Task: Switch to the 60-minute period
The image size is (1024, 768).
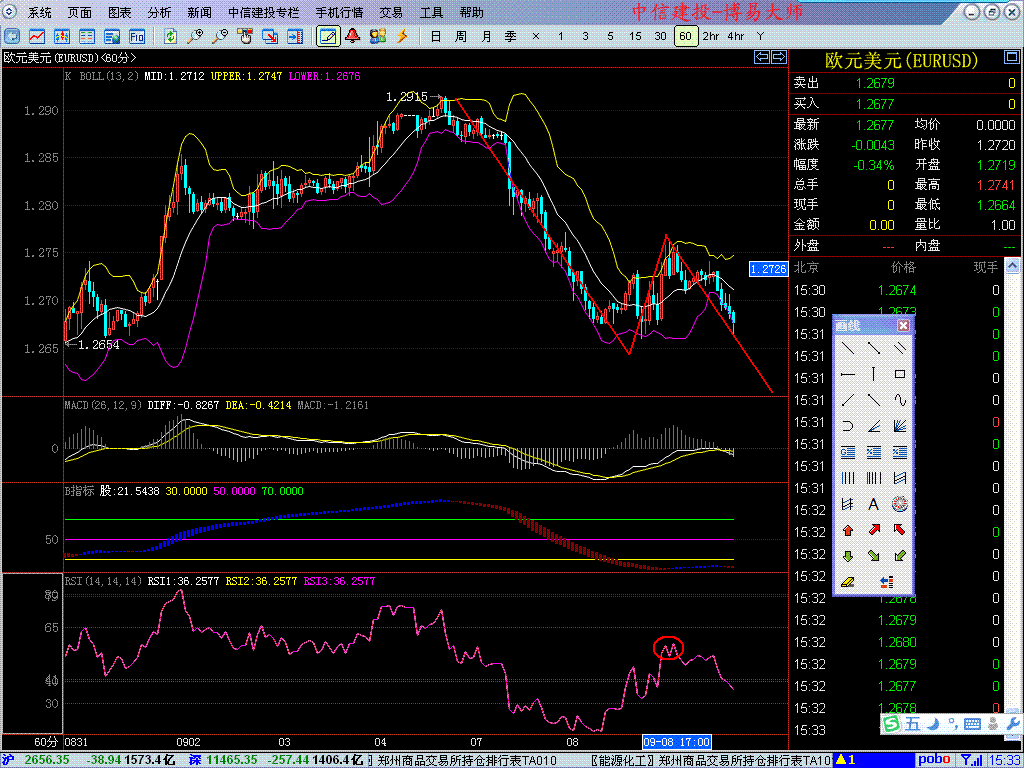Action: point(685,36)
